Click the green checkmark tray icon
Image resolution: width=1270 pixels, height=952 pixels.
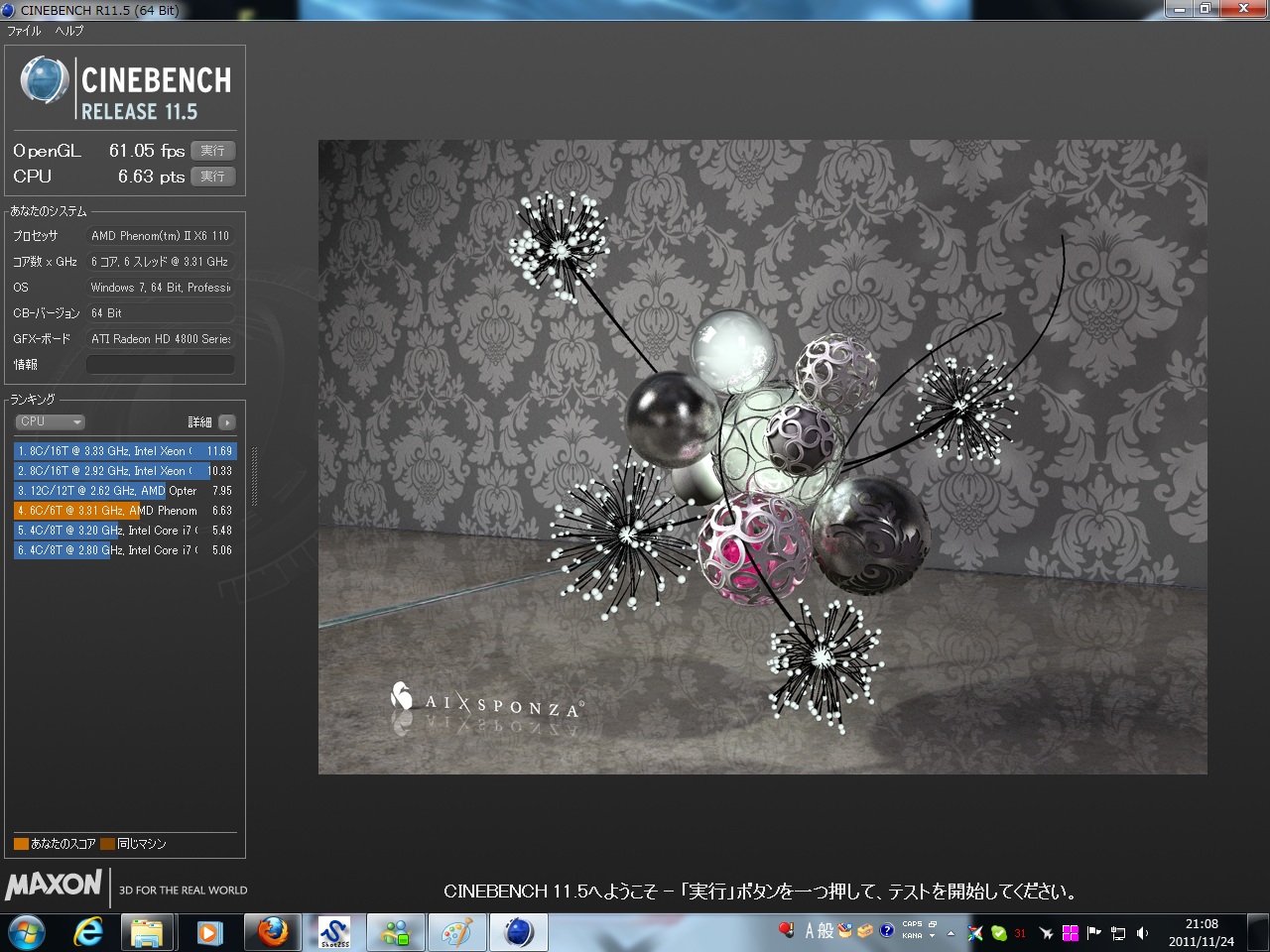pyautogui.click(x=999, y=933)
